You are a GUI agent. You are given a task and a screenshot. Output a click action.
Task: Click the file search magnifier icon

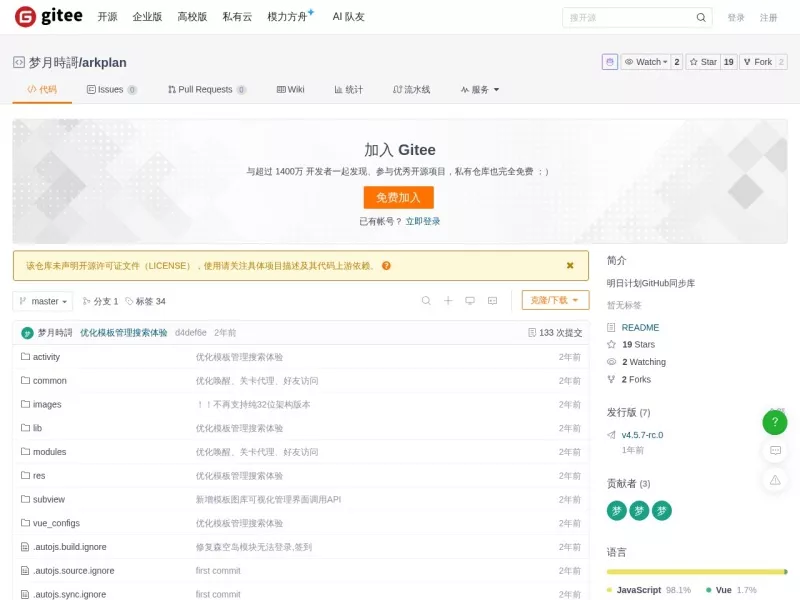426,301
